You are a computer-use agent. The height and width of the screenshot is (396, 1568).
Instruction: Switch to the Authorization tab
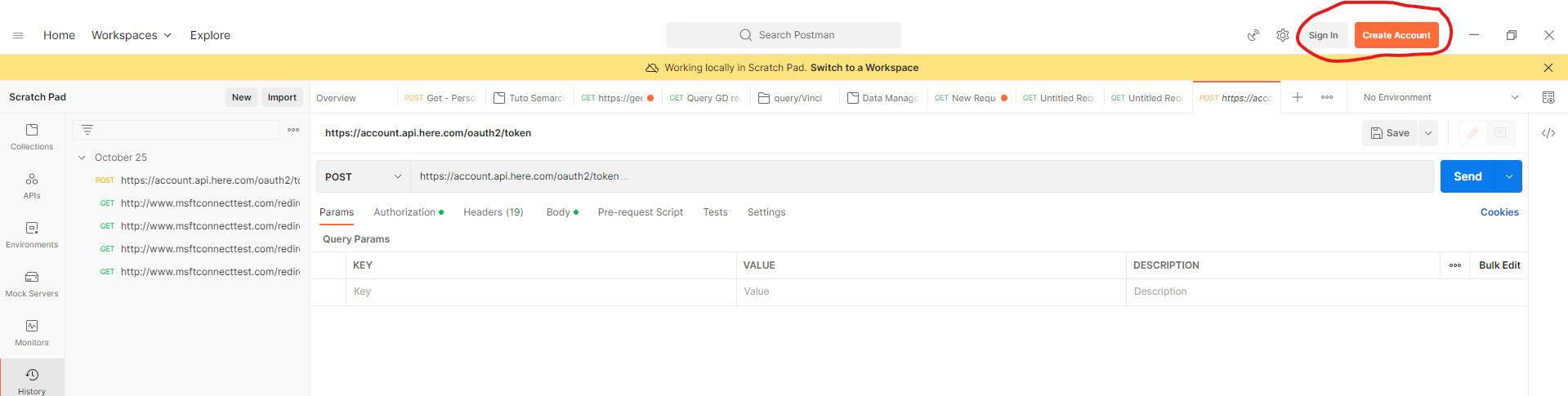[409, 212]
